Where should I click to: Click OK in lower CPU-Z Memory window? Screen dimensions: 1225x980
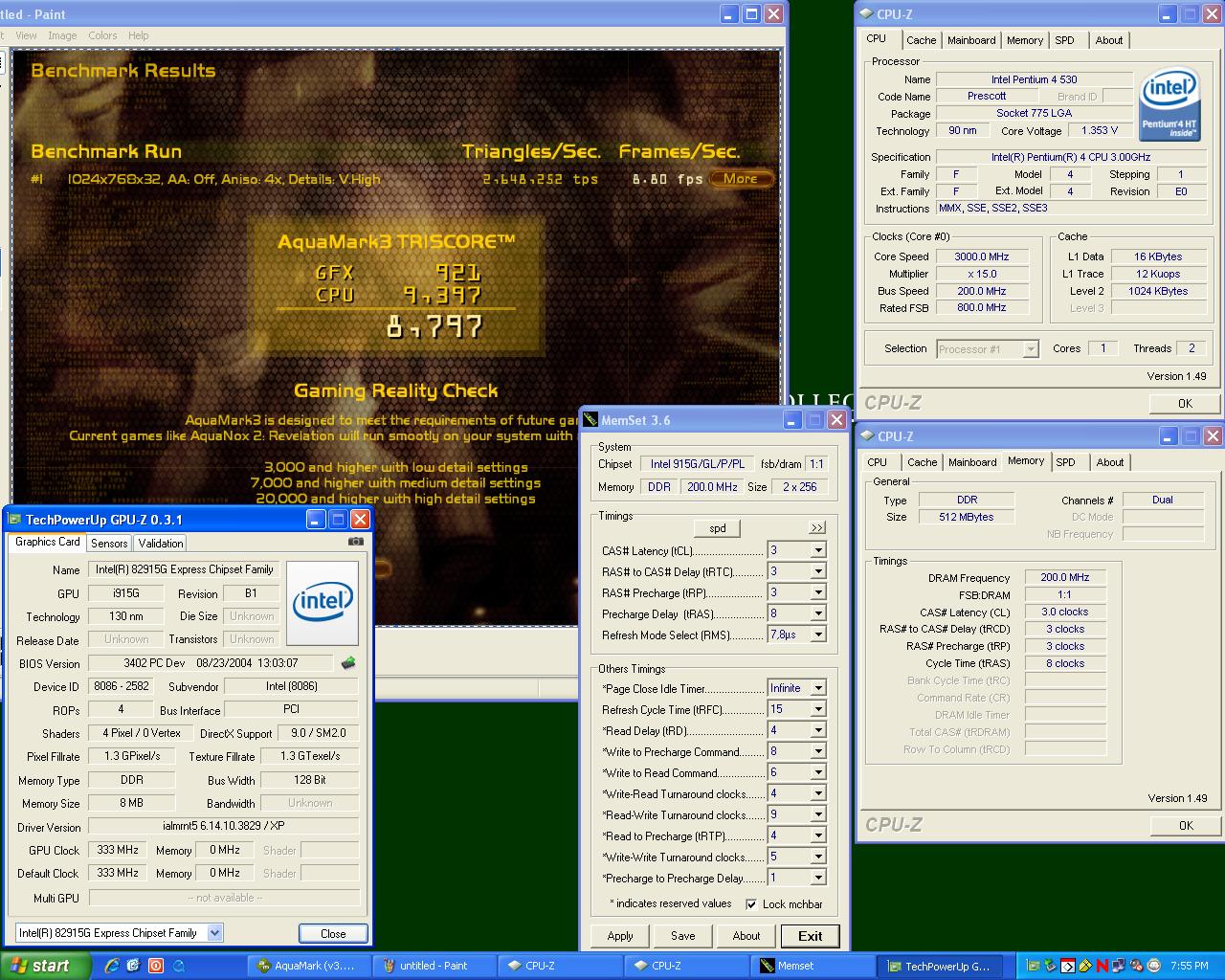tap(1186, 825)
